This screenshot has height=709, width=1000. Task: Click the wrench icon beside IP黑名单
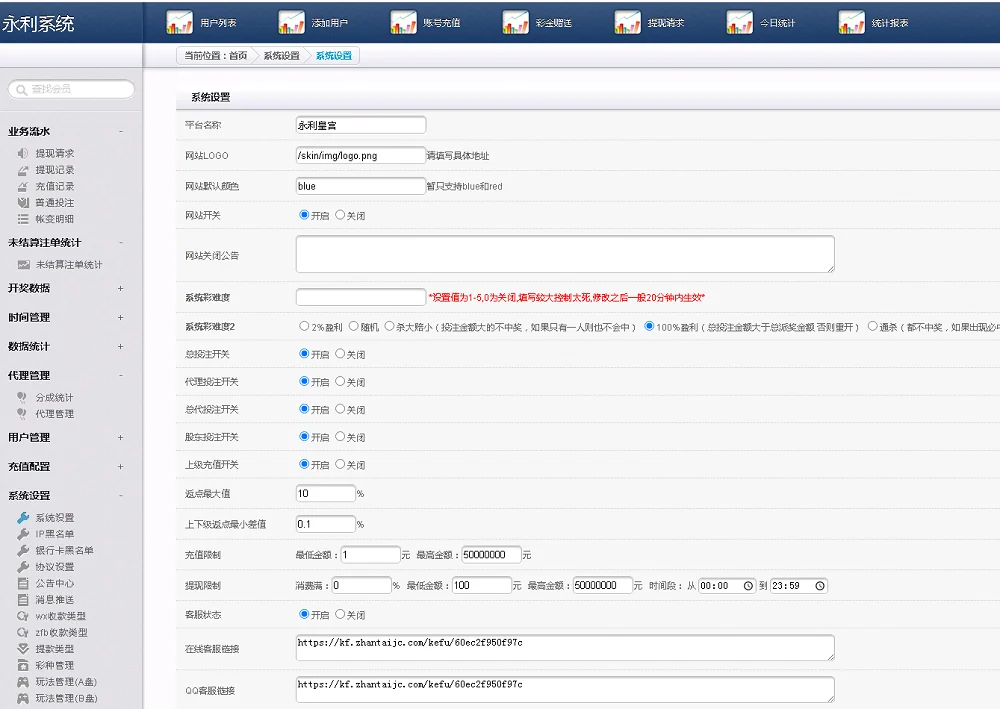coord(23,534)
